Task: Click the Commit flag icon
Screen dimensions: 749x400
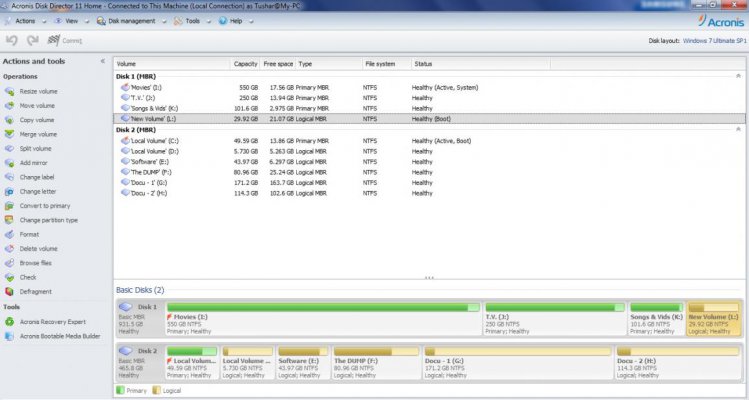Action: [x=54, y=41]
